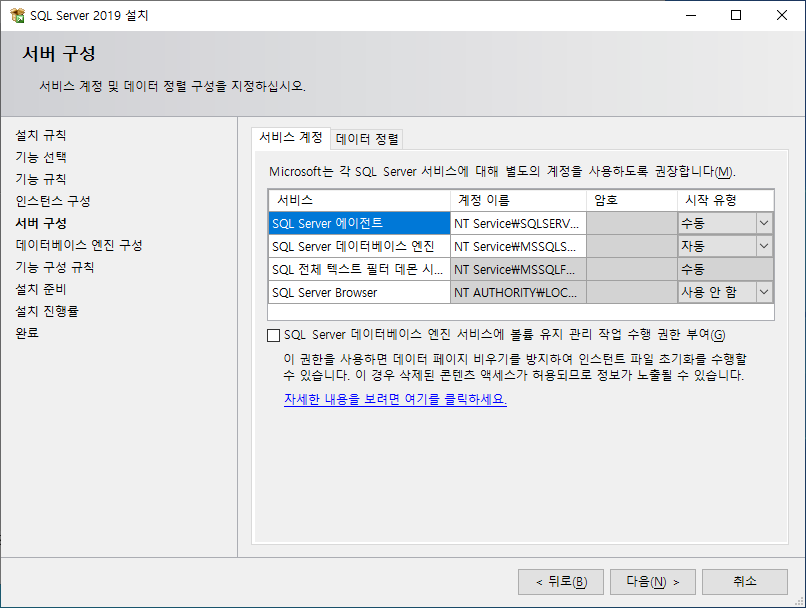The height and width of the screenshot is (608, 806).
Task: Click the 계정 이름 column header
Action: [x=518, y=200]
